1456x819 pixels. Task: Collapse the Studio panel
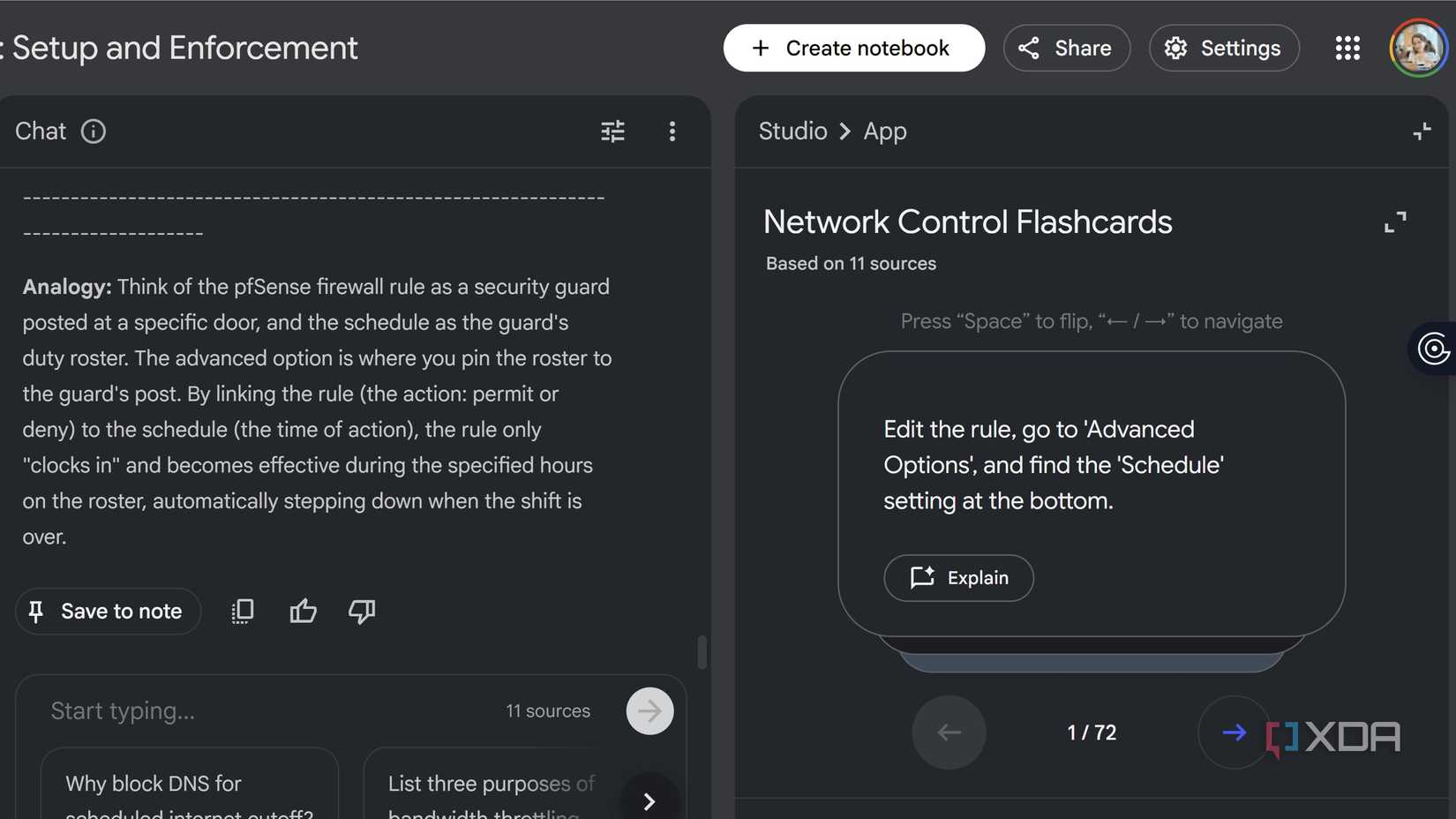pos(1422,131)
